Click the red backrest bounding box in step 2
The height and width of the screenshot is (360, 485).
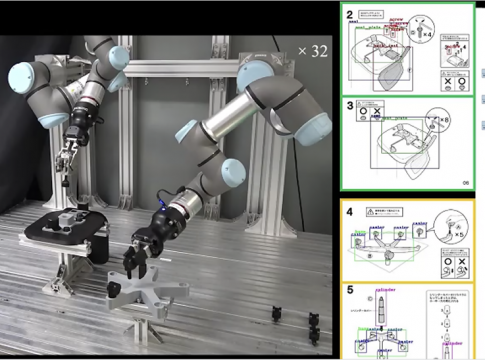(x=393, y=69)
